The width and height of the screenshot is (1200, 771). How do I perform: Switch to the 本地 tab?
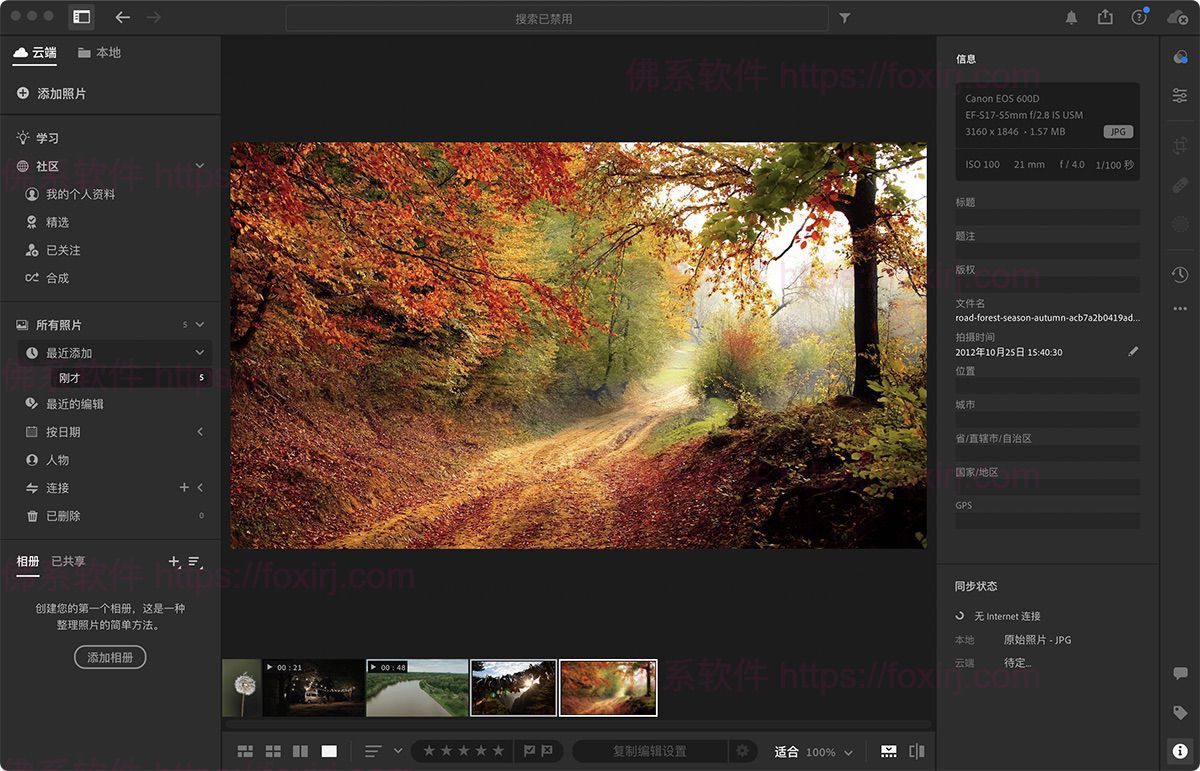coord(99,53)
